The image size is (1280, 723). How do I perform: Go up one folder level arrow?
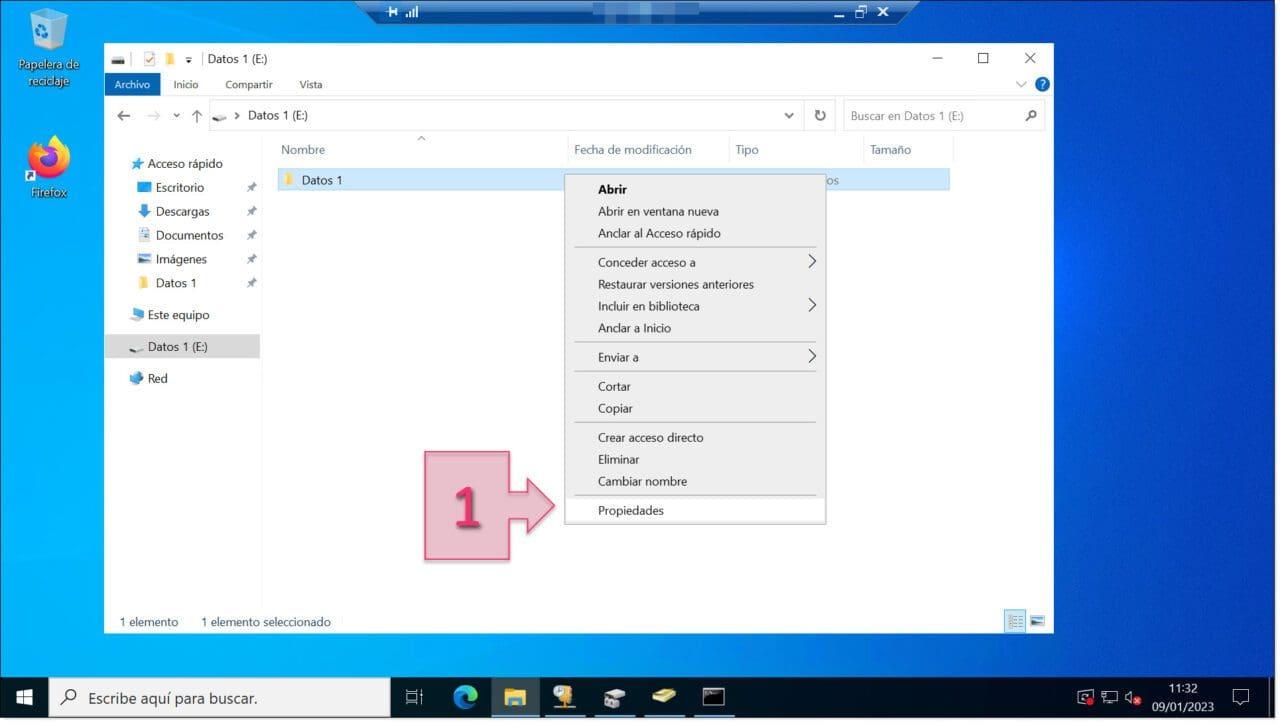click(x=197, y=116)
